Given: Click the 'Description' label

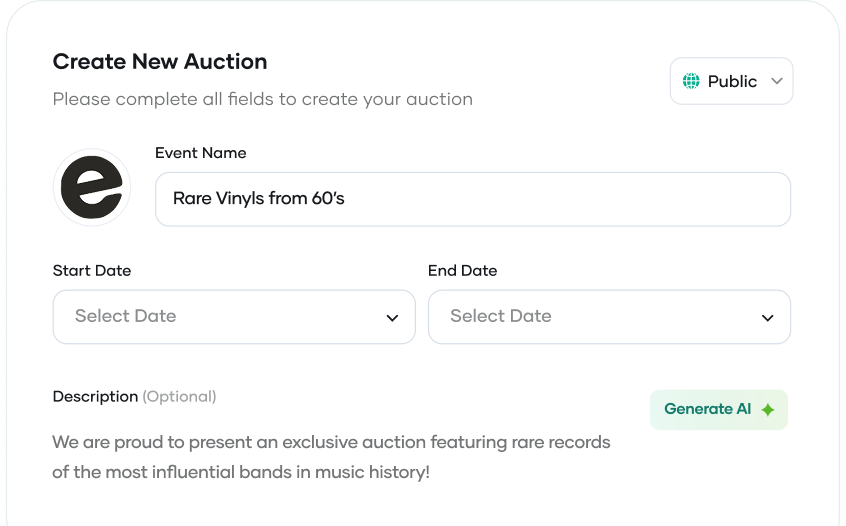Looking at the screenshot, I should point(95,396).
